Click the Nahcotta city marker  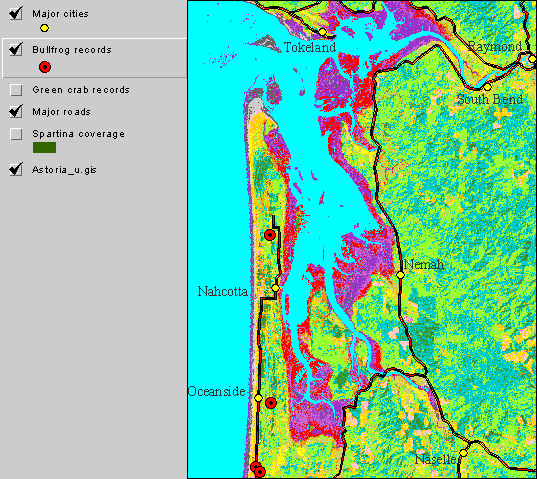click(x=275, y=288)
